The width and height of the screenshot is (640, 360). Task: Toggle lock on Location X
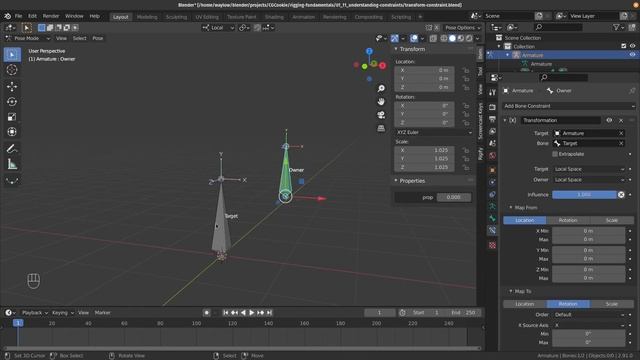466,70
